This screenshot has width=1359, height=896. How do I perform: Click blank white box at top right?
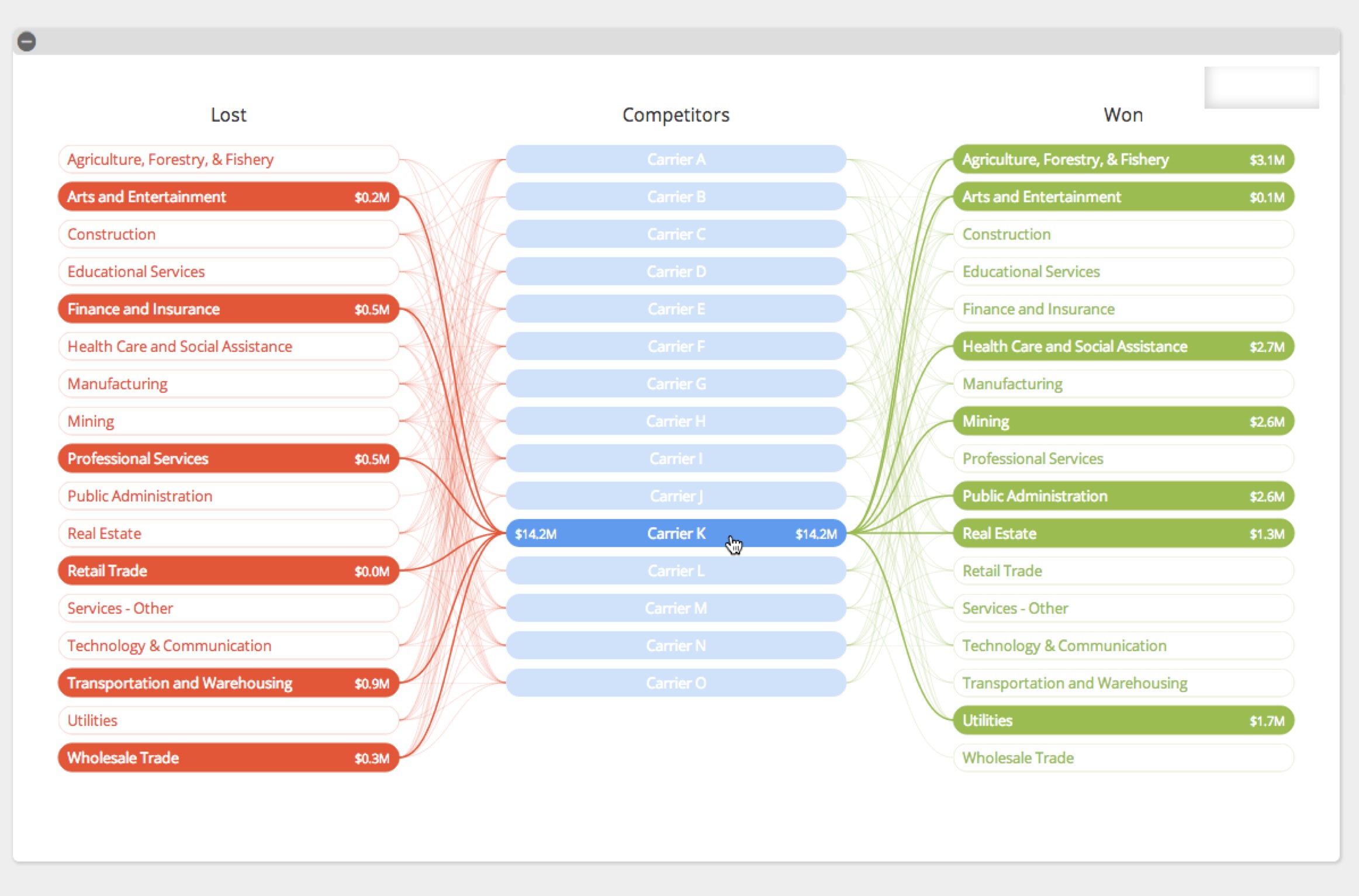point(1261,88)
